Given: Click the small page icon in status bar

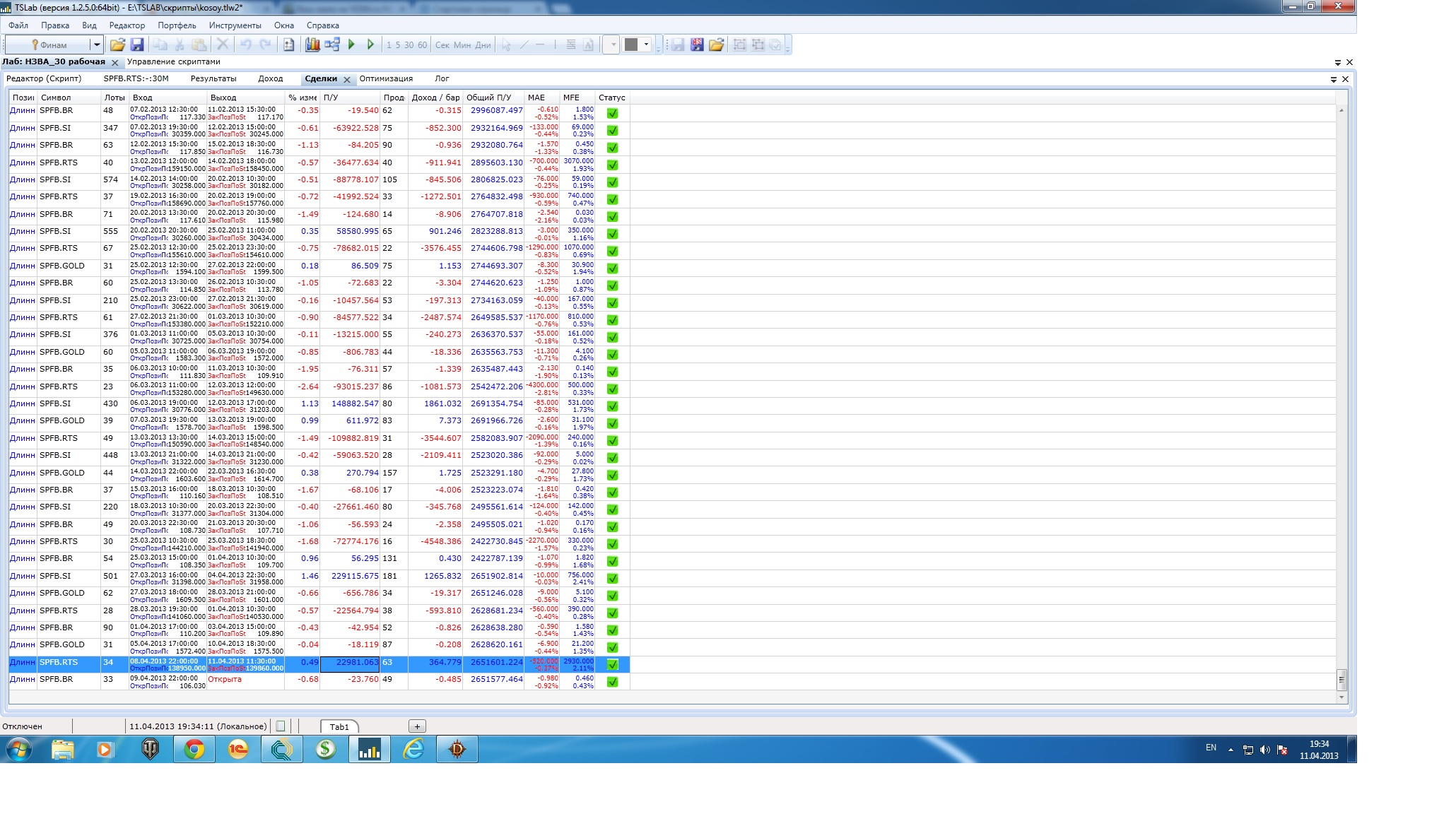Looking at the screenshot, I should (x=281, y=726).
